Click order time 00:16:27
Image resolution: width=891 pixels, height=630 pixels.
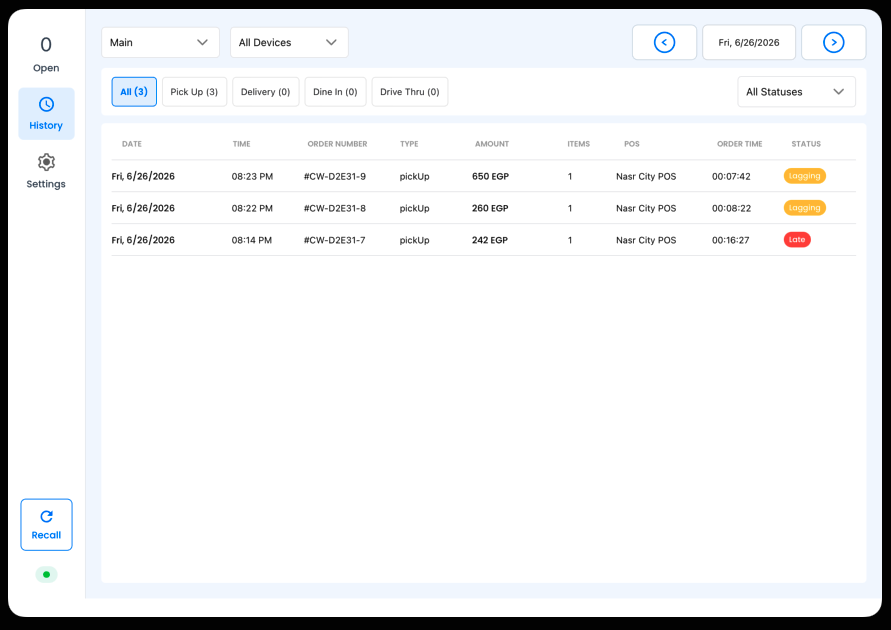[x=731, y=240]
